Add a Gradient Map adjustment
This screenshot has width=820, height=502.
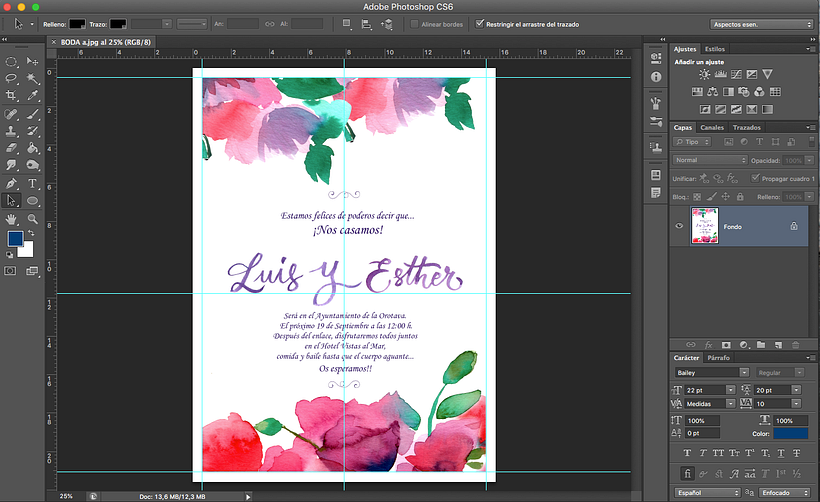point(767,109)
